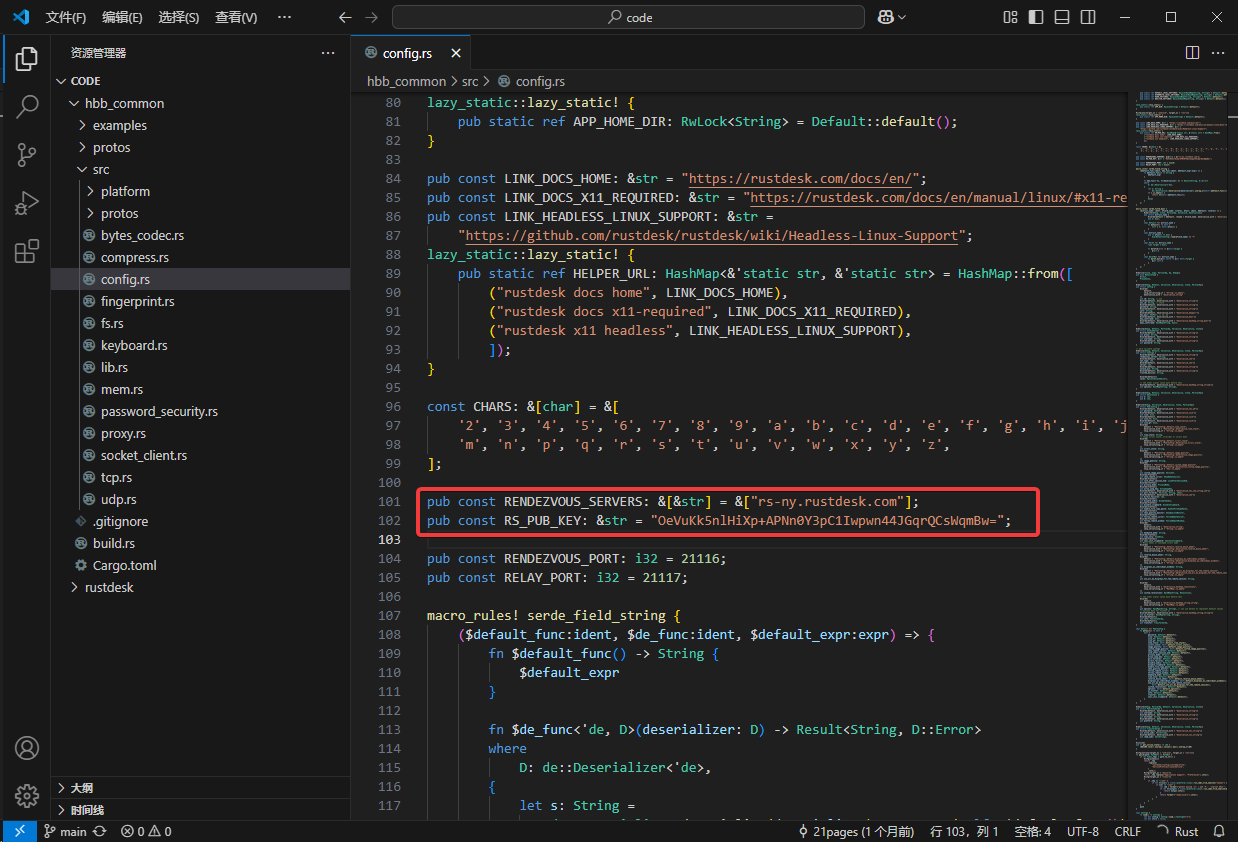Viewport: 1238px width, 842px height.
Task: Open the Accounts menu icon
Action: tap(27, 748)
